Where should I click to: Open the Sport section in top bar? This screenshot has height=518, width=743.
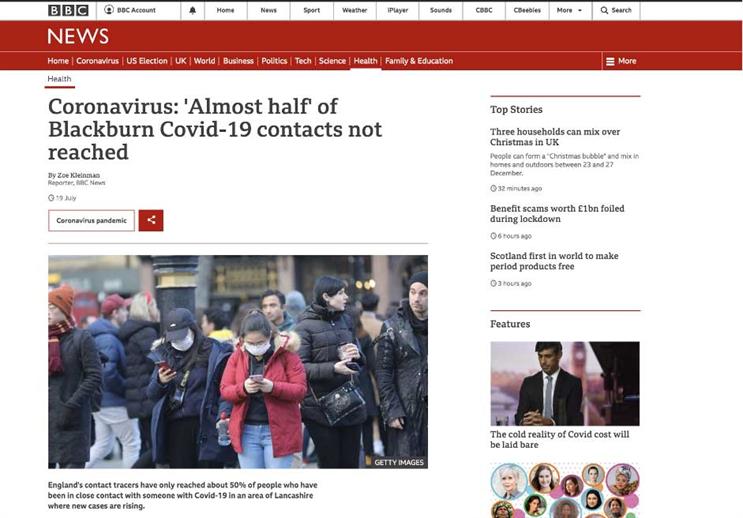[x=311, y=10]
